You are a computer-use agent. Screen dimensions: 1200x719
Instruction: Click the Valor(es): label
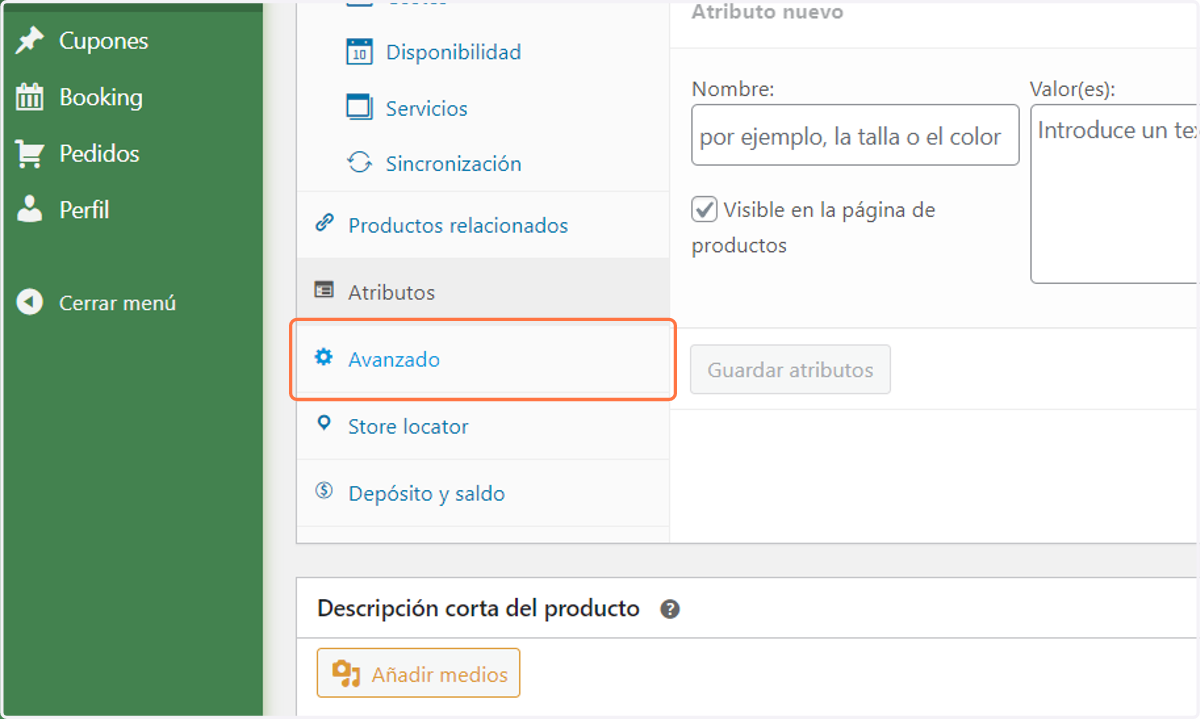[x=1072, y=89]
